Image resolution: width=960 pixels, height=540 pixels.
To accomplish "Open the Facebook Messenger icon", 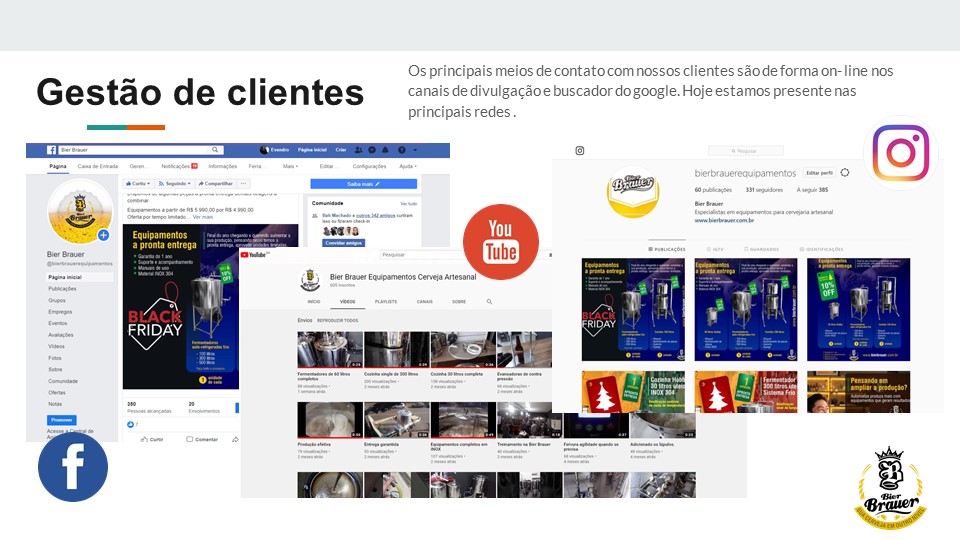I will pos(372,149).
